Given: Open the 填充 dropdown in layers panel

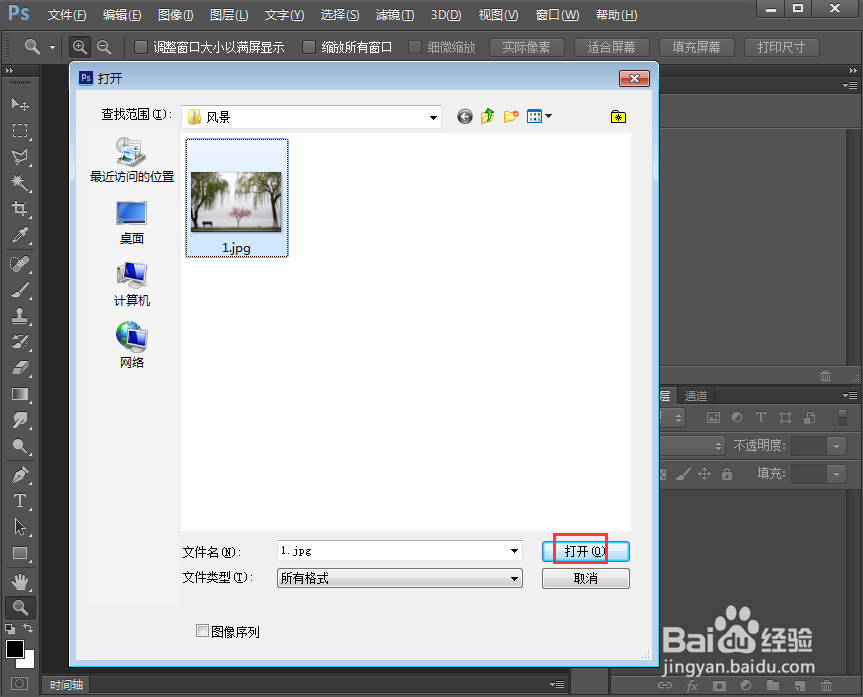Looking at the screenshot, I should (837, 473).
